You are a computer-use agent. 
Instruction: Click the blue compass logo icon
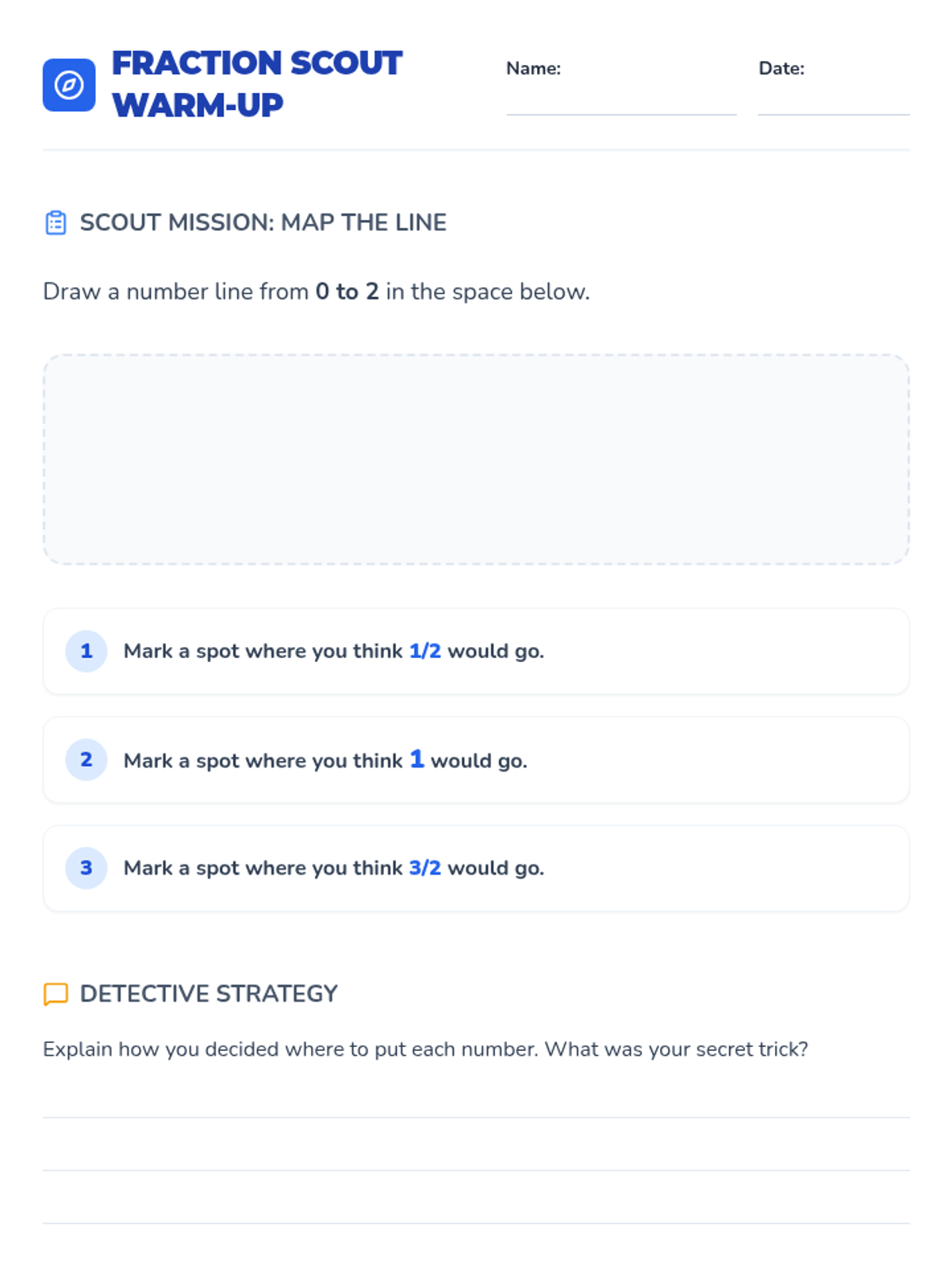coord(69,85)
